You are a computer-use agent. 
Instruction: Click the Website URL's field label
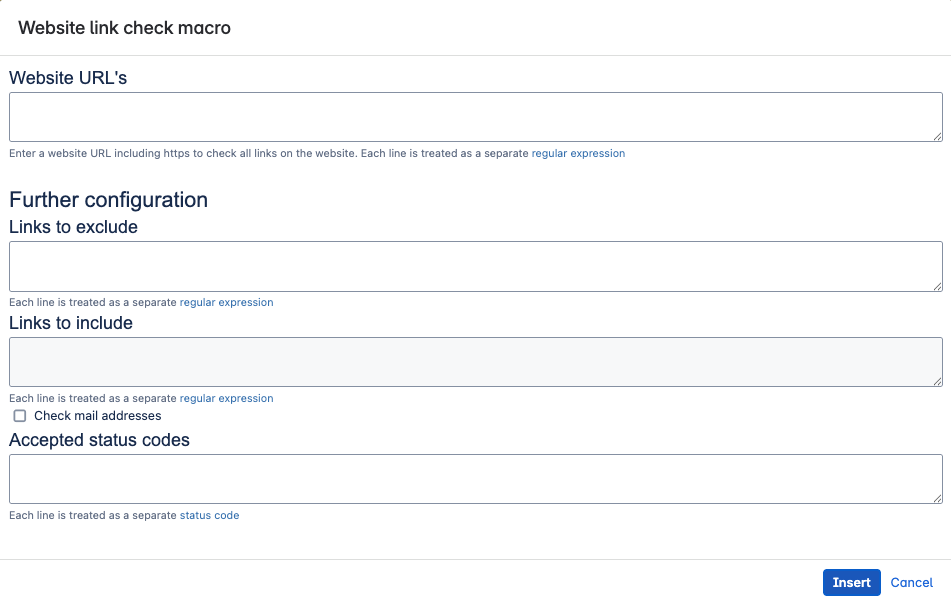coord(68,78)
